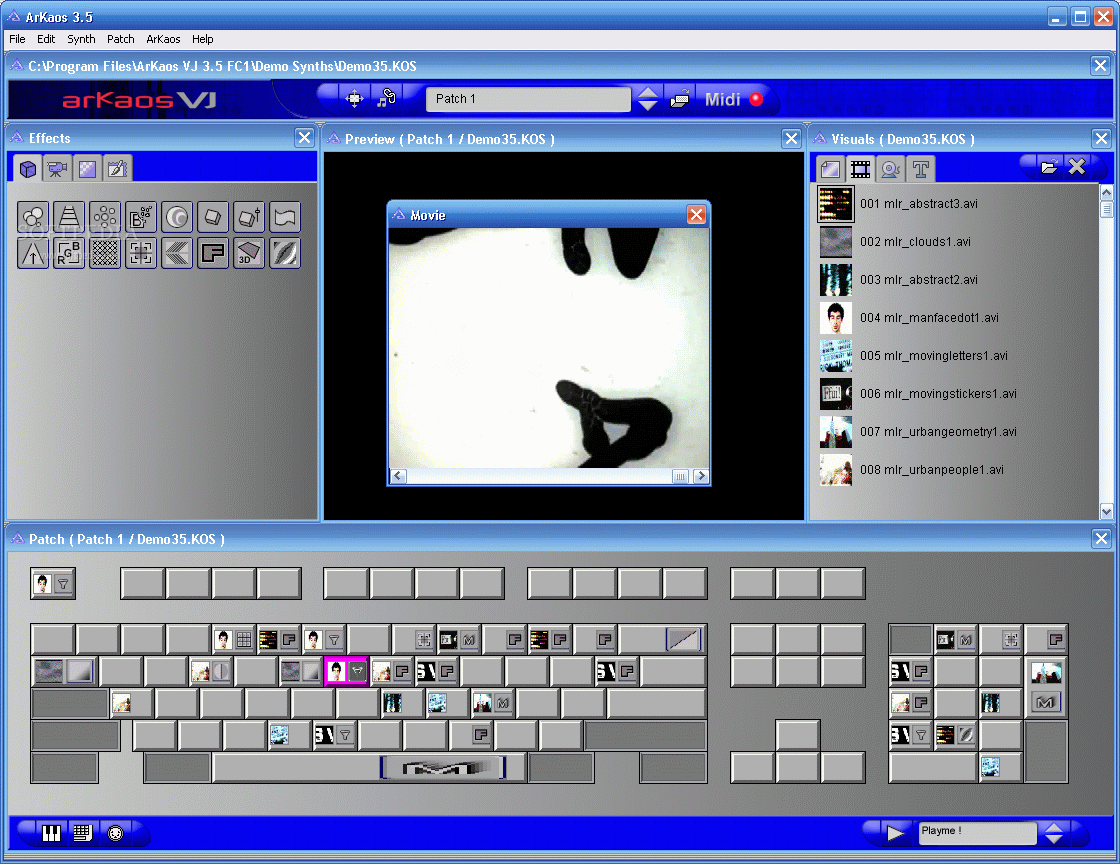Click Movie window right scroll arrow
Image resolution: width=1120 pixels, height=864 pixels.
(x=701, y=476)
